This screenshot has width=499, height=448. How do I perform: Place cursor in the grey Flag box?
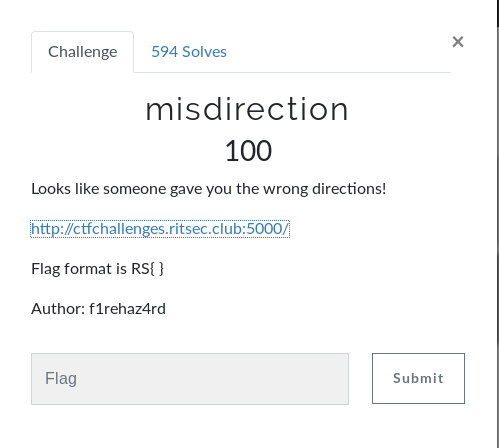190,379
